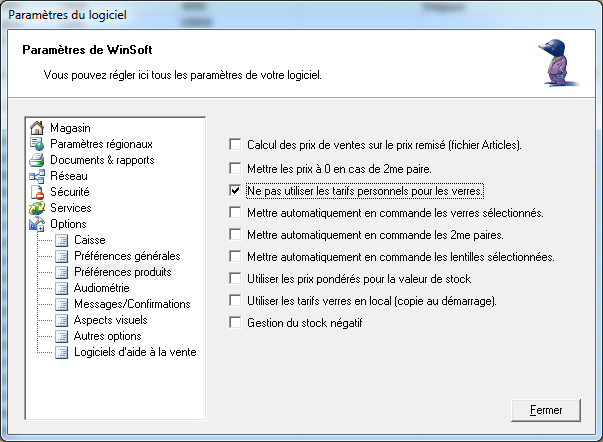Select Logiciels d'aide à la vente
The width and height of the screenshot is (603, 442).
[x=134, y=352]
